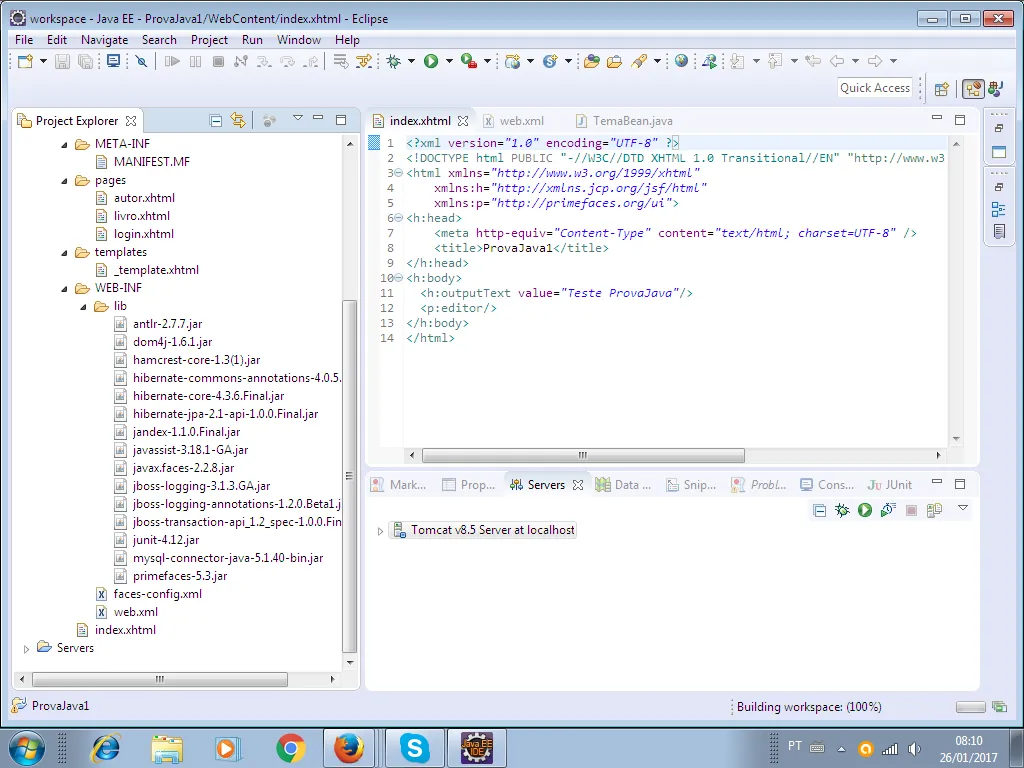Click the Publish to server icon

pos(934,510)
